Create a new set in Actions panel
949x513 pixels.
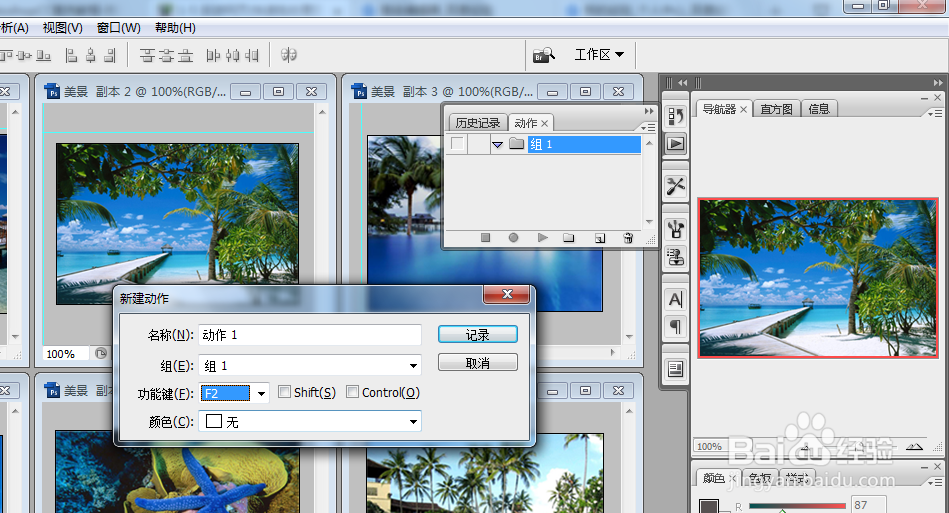(568, 238)
